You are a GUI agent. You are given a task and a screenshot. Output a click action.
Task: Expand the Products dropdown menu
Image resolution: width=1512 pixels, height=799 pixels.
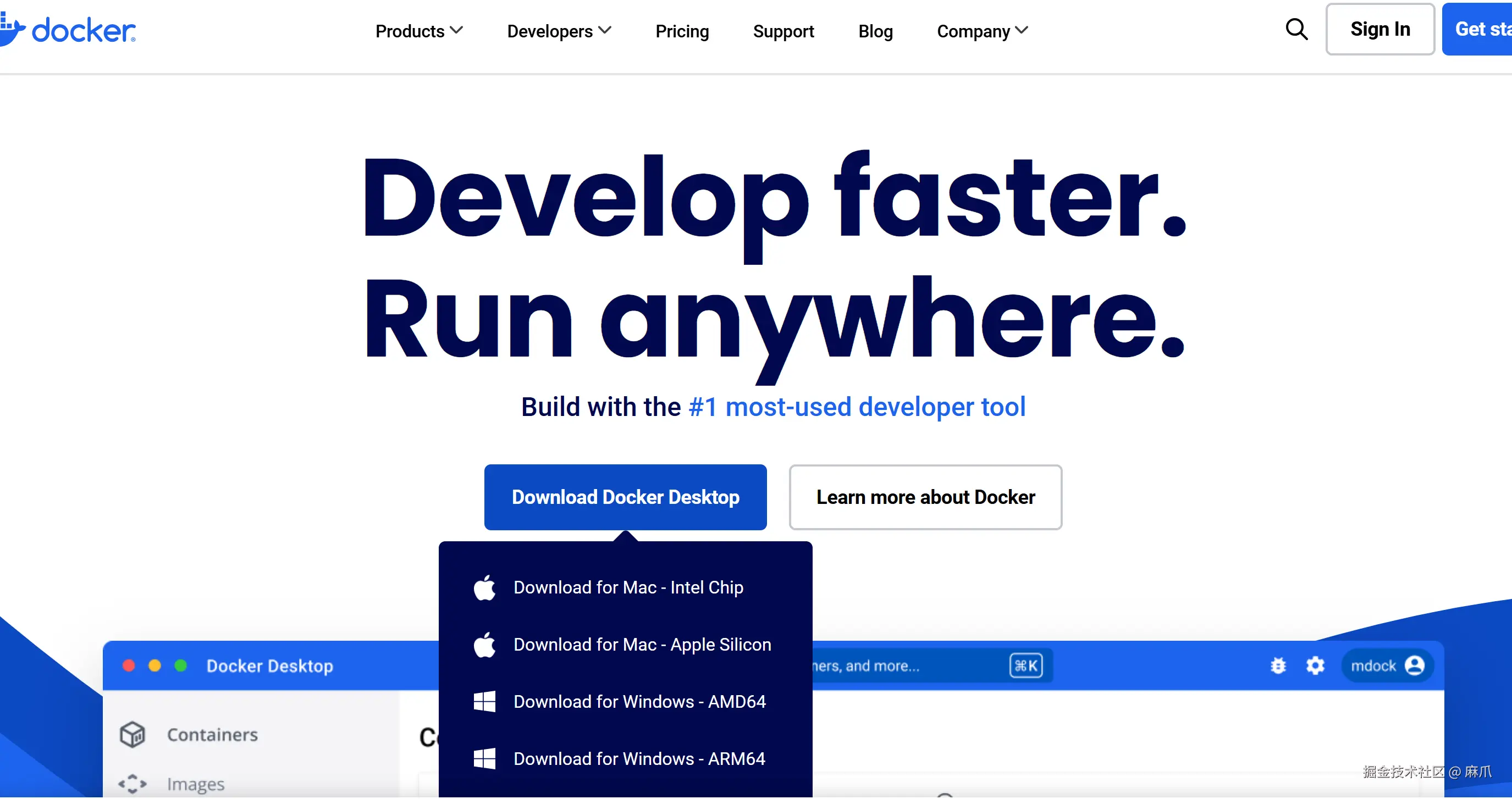coord(419,31)
